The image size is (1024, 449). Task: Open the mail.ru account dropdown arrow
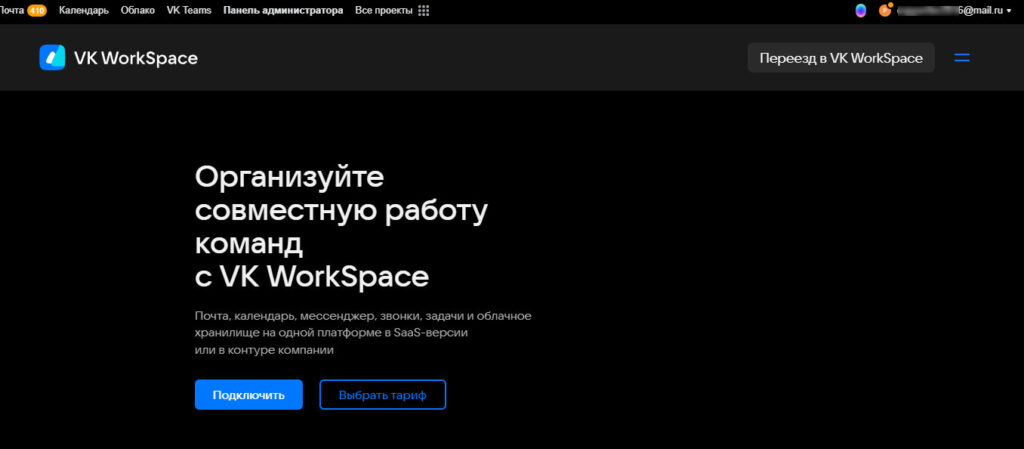coord(1009,10)
